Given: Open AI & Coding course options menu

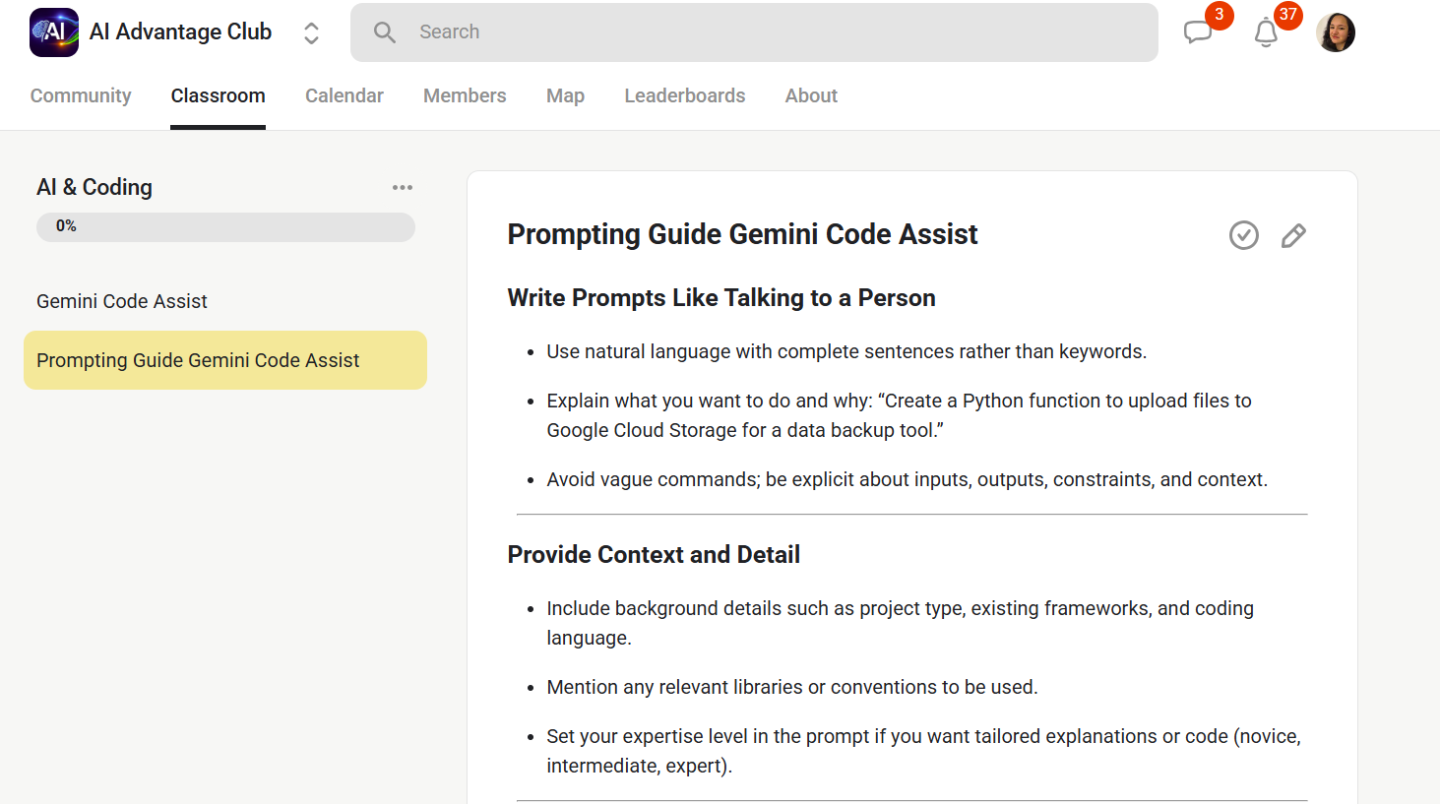Looking at the screenshot, I should point(402,188).
